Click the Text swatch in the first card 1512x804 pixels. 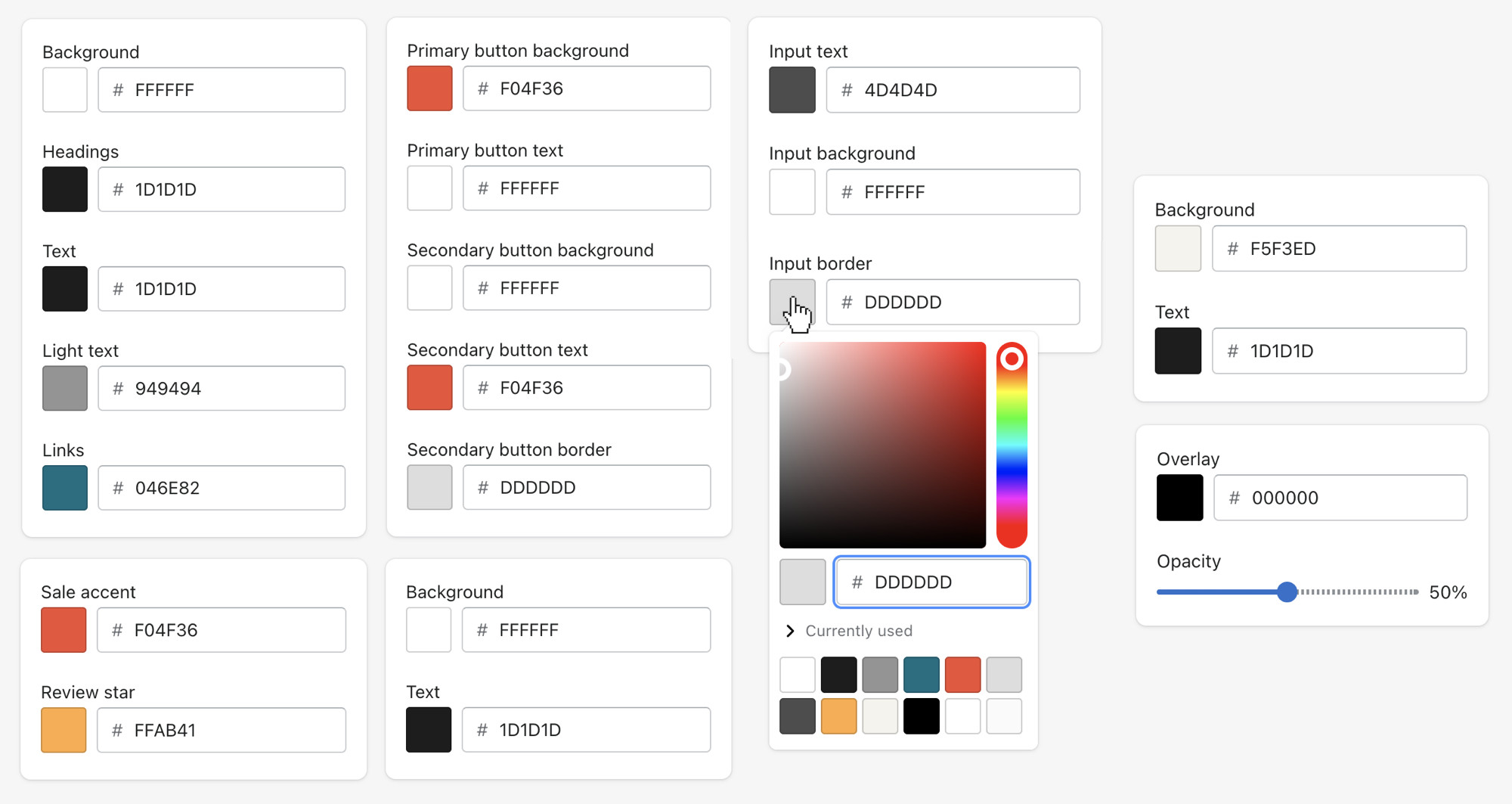pyautogui.click(x=65, y=289)
